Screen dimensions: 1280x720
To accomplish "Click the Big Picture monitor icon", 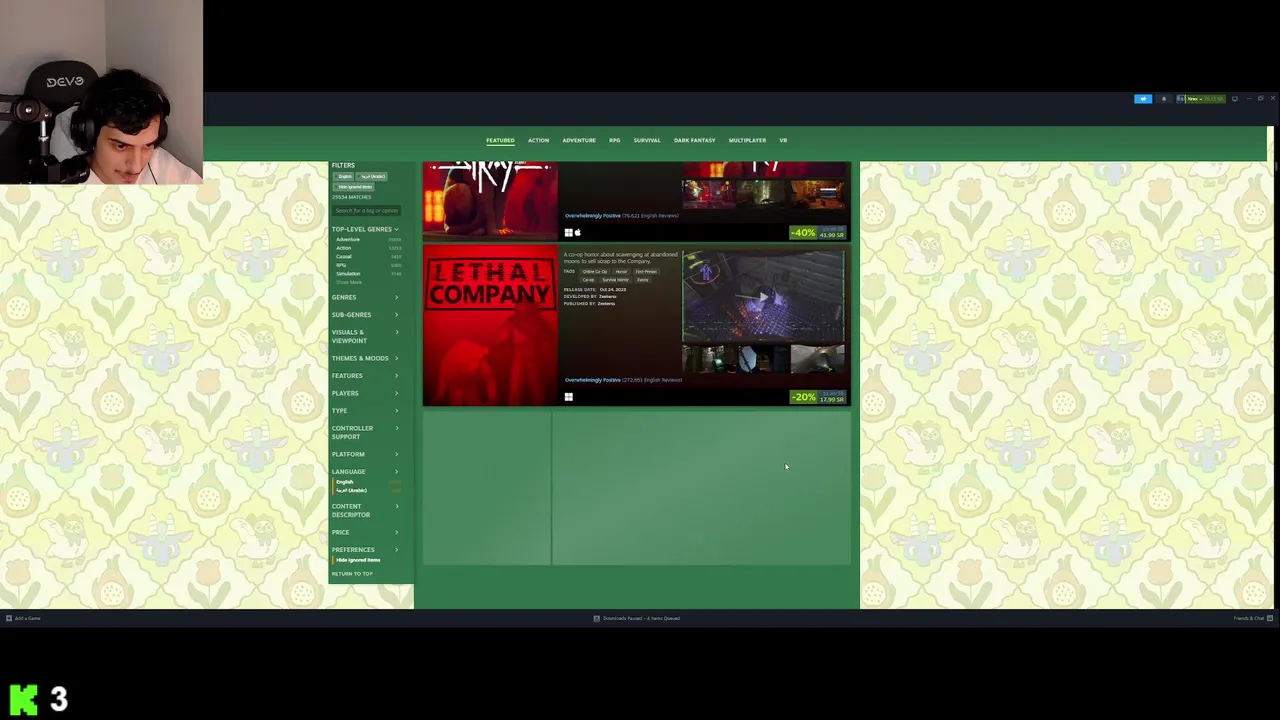I will [1235, 99].
